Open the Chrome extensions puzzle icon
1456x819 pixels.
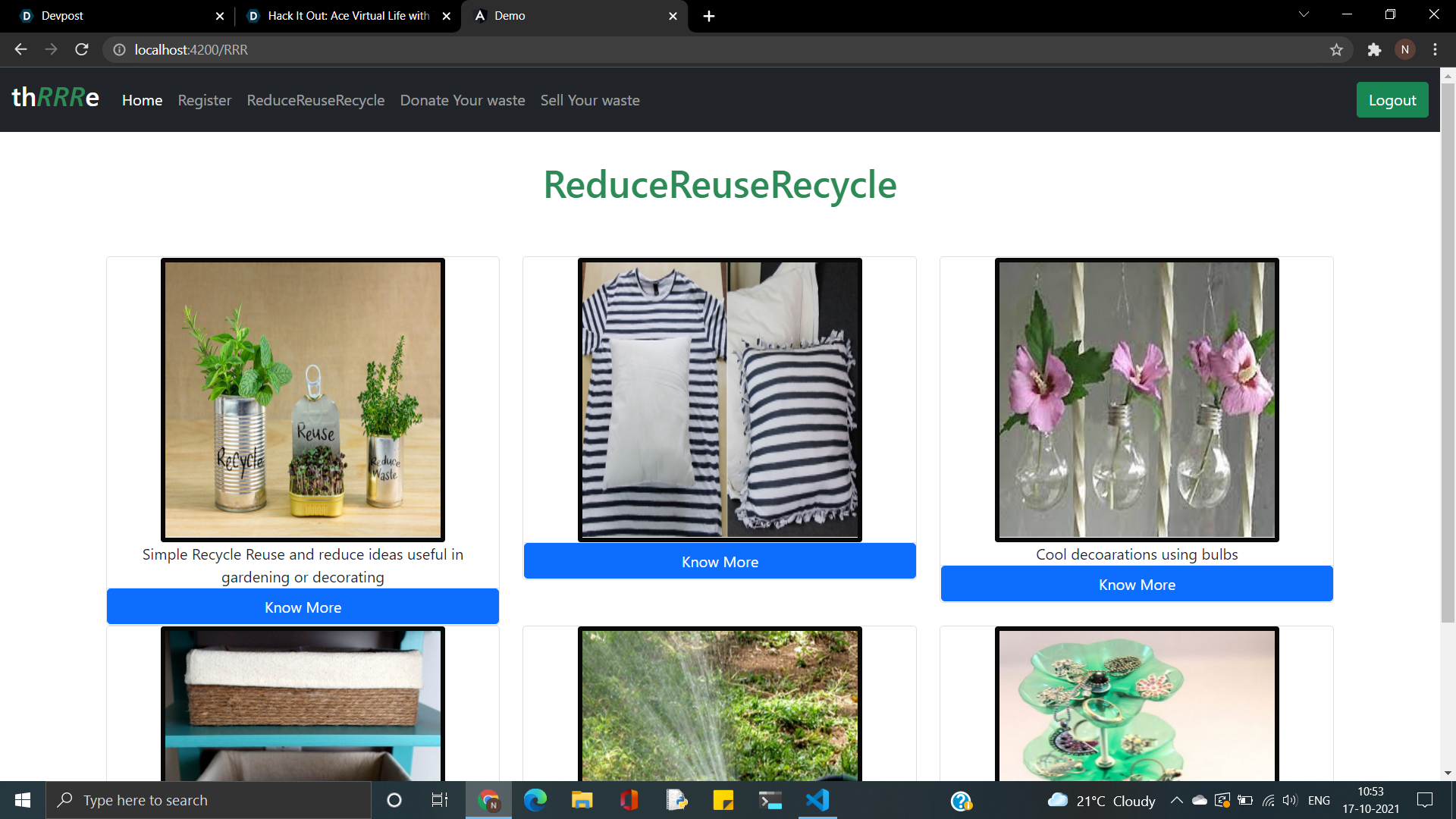1374,49
